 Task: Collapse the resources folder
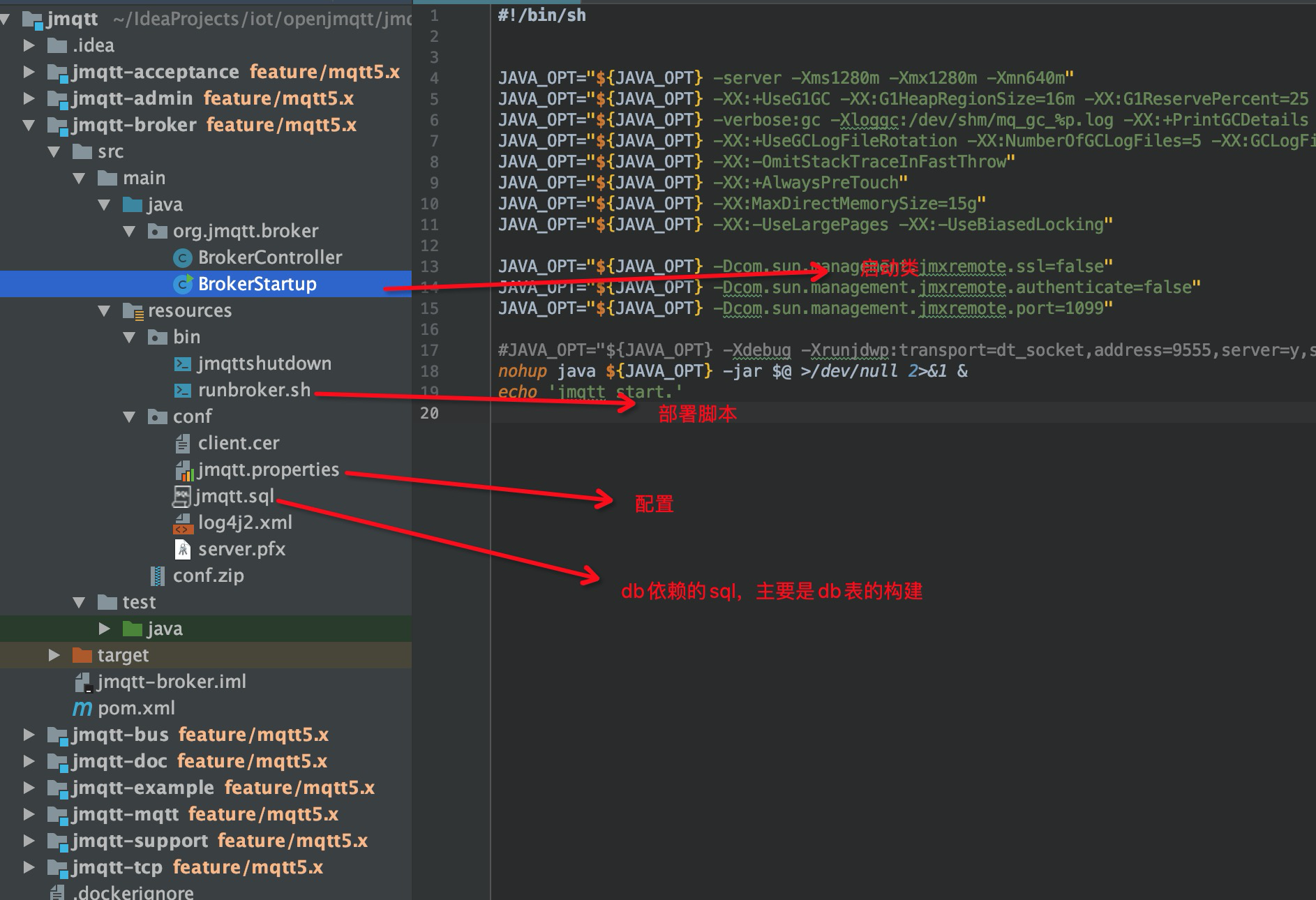coord(104,311)
